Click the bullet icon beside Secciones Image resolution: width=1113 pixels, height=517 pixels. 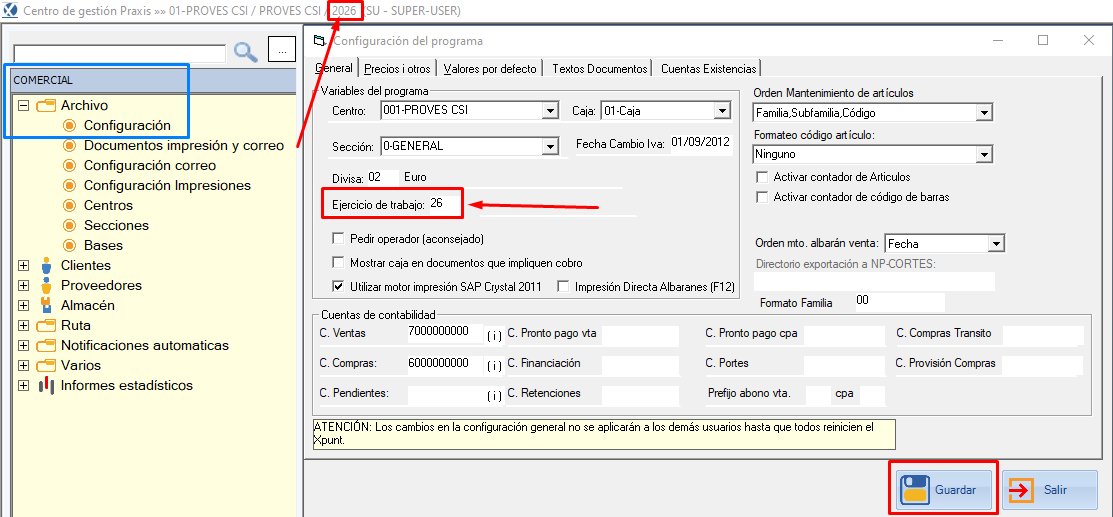pyautogui.click(x=69, y=225)
